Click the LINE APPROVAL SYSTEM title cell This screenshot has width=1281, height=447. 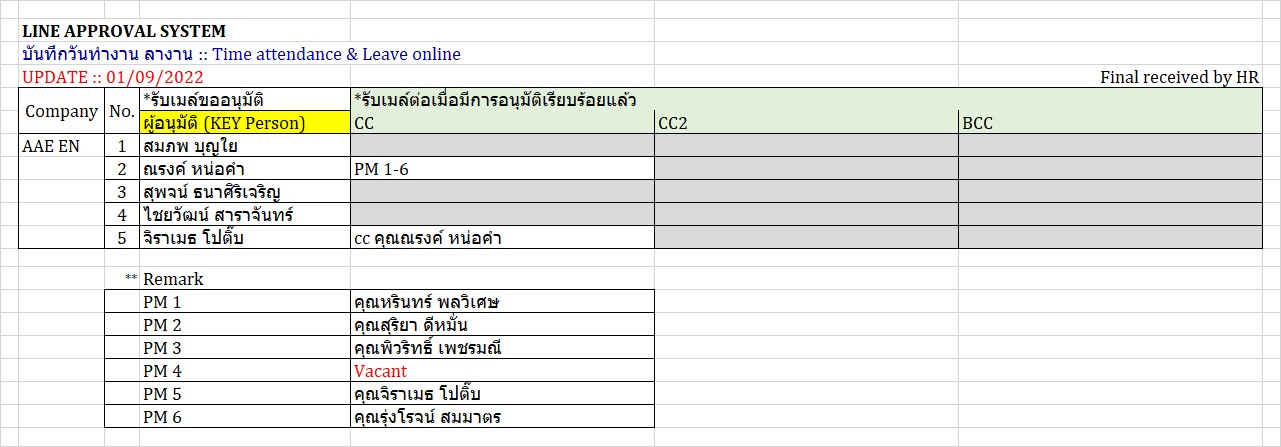(x=124, y=32)
